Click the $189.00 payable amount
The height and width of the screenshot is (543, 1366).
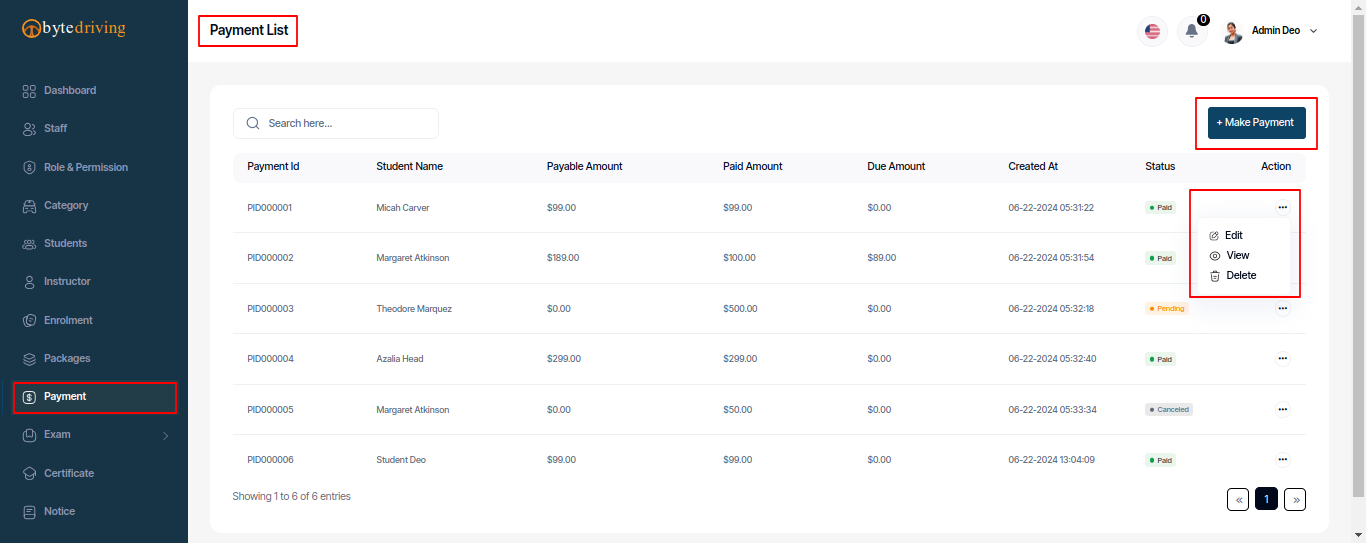[x=563, y=258]
